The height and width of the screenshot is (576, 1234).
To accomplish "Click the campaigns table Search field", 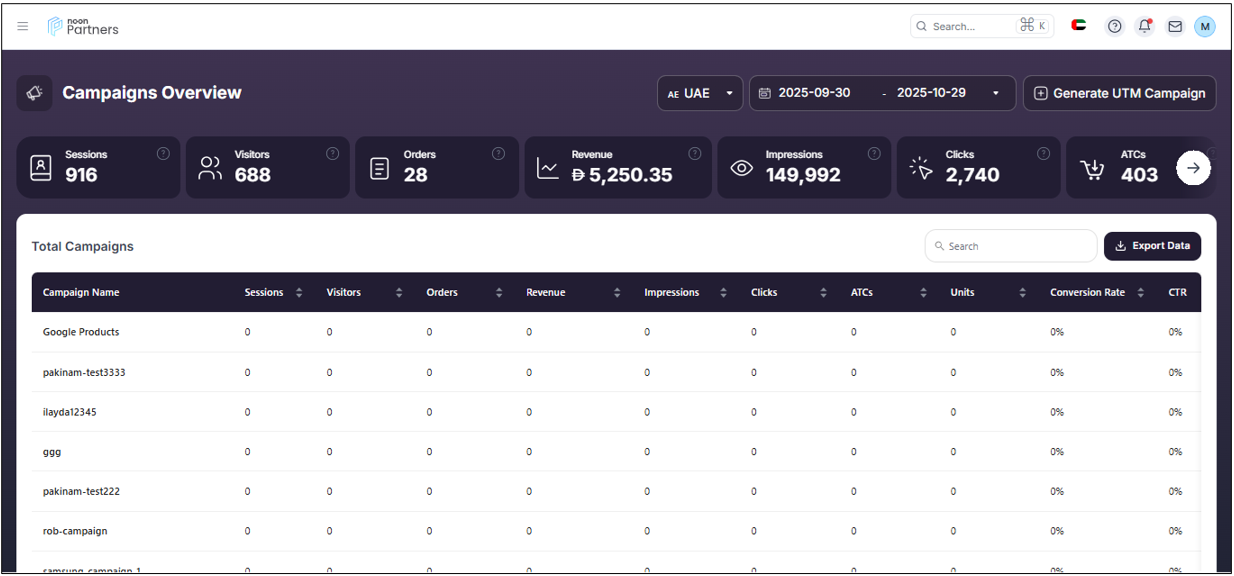I will (1011, 246).
